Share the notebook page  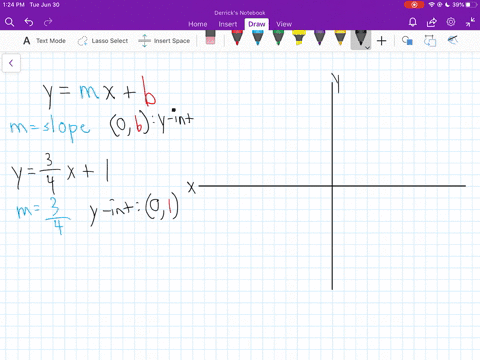pyautogui.click(x=432, y=22)
